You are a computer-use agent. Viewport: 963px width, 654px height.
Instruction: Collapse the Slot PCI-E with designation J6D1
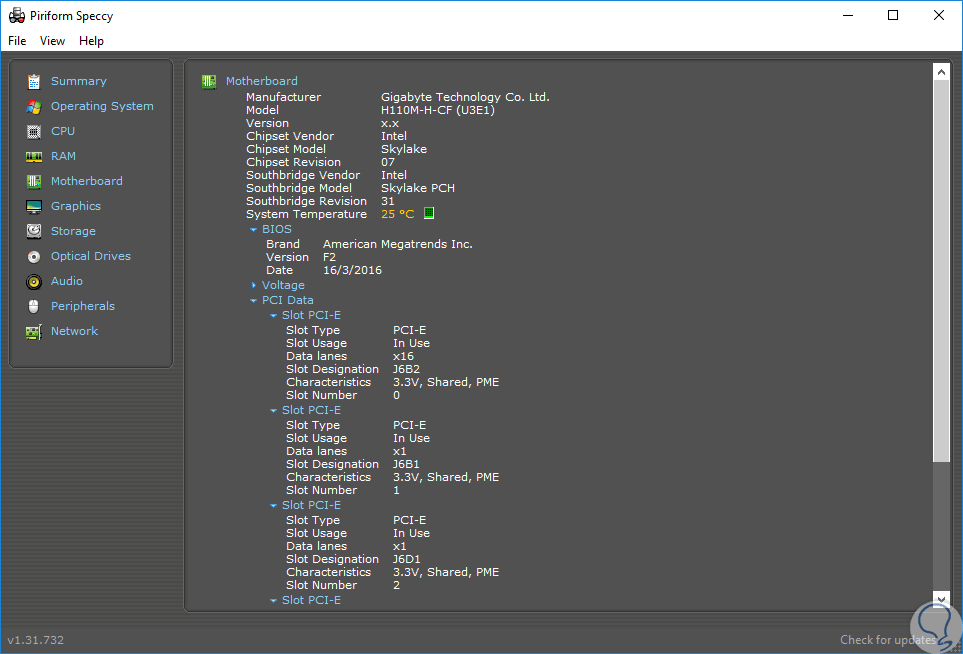click(x=274, y=506)
